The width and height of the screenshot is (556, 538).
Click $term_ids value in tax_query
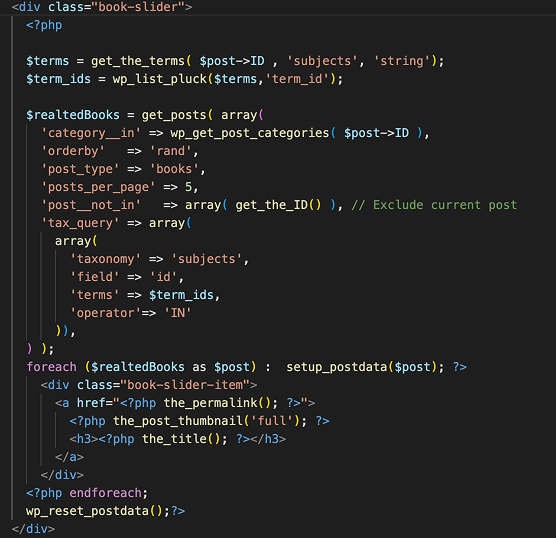(182, 295)
